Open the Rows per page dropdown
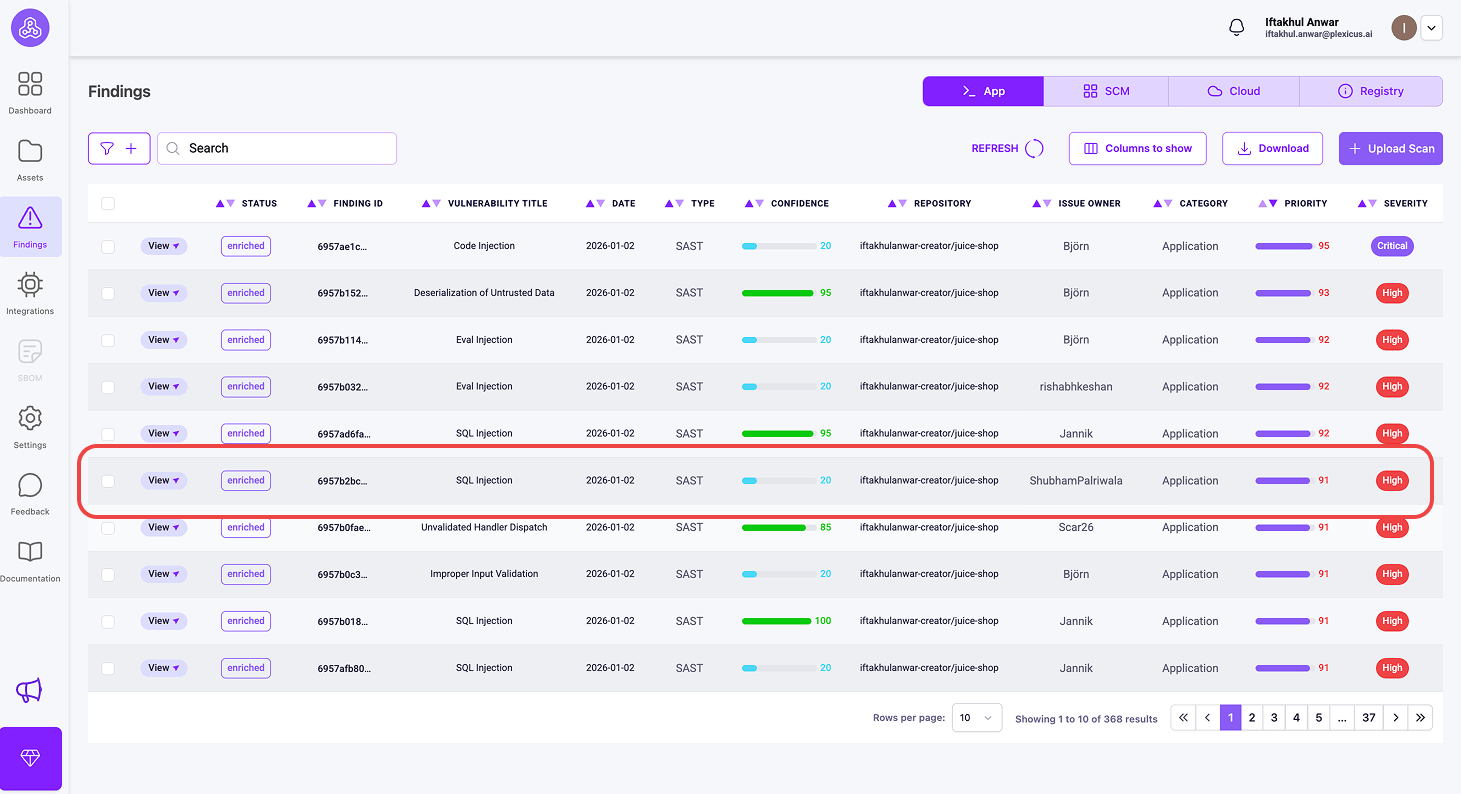This screenshot has width=1461, height=794. (x=976, y=718)
